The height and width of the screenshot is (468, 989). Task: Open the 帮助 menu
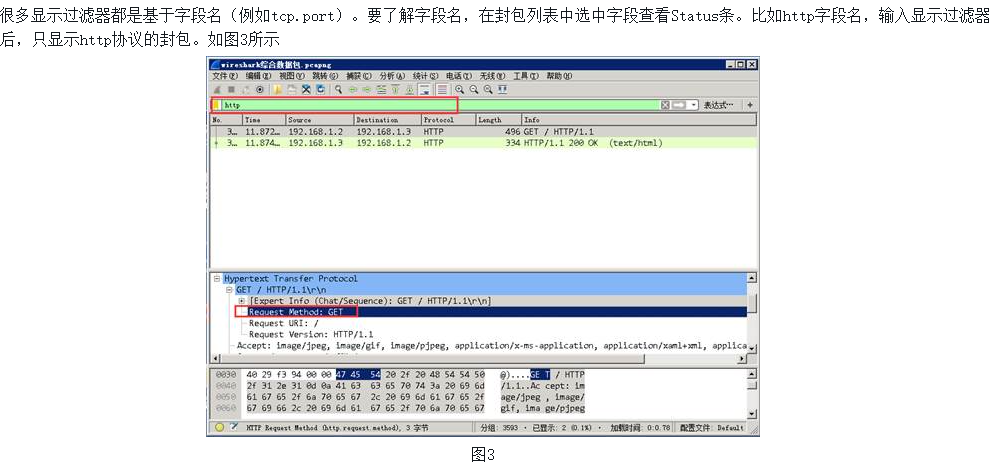click(x=559, y=76)
